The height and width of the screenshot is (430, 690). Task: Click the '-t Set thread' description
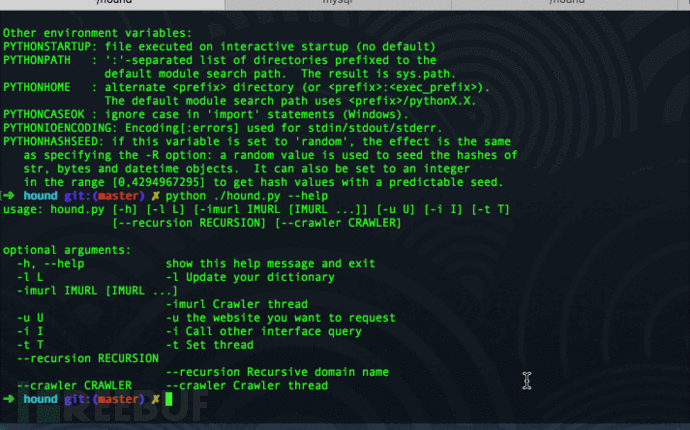(209, 345)
